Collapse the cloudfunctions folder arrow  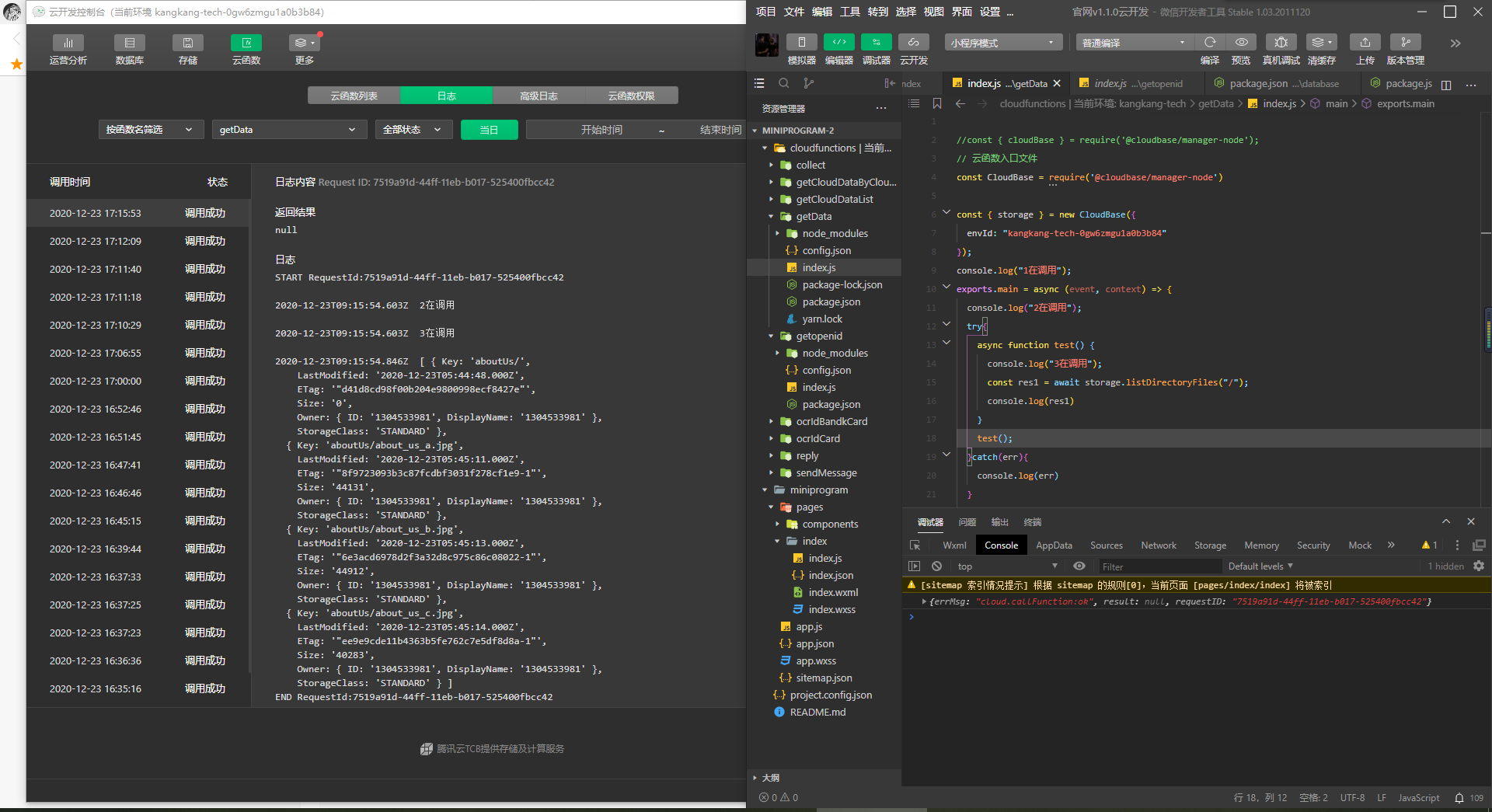pyautogui.click(x=765, y=148)
